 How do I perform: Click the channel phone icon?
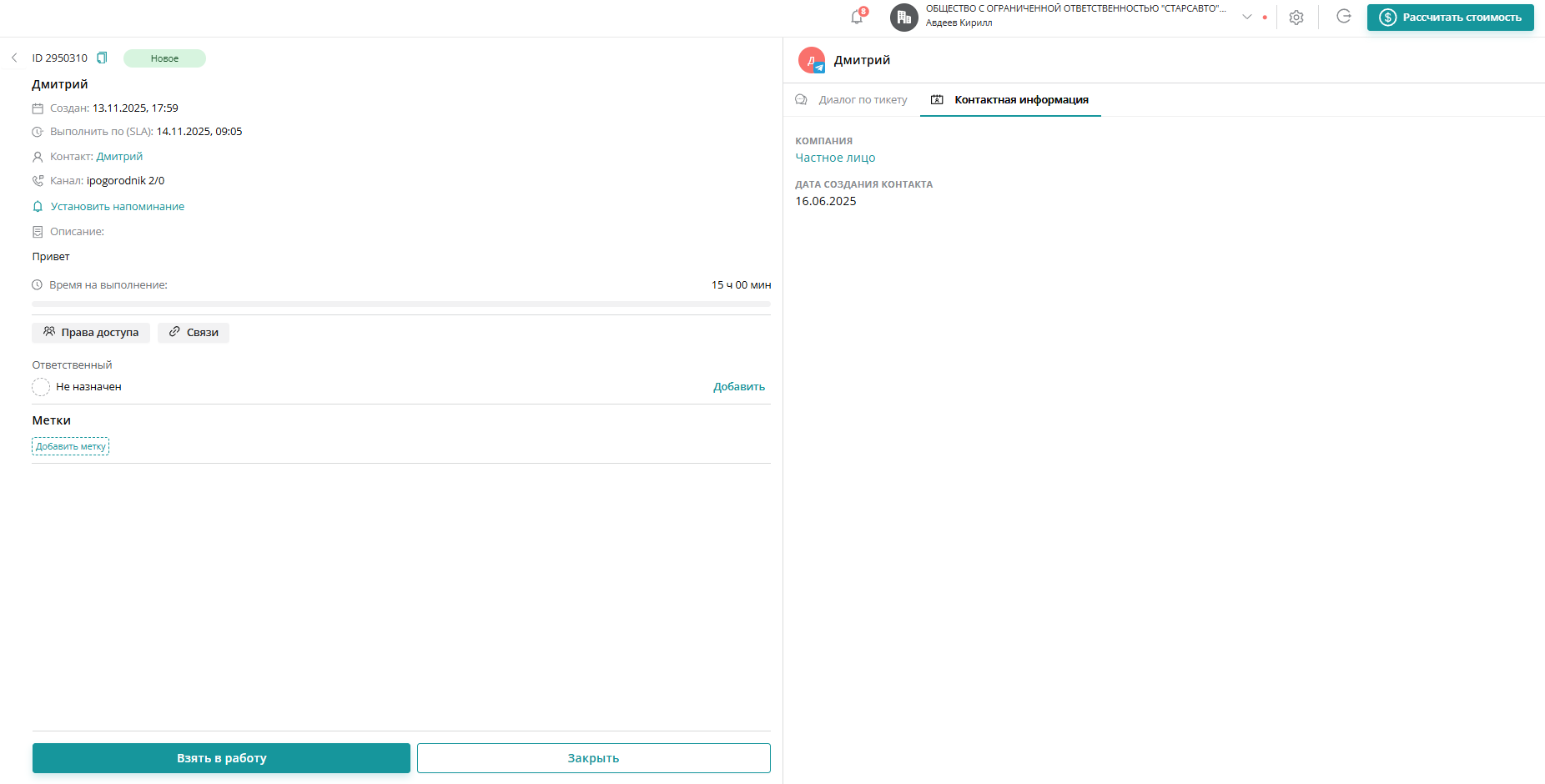point(38,181)
